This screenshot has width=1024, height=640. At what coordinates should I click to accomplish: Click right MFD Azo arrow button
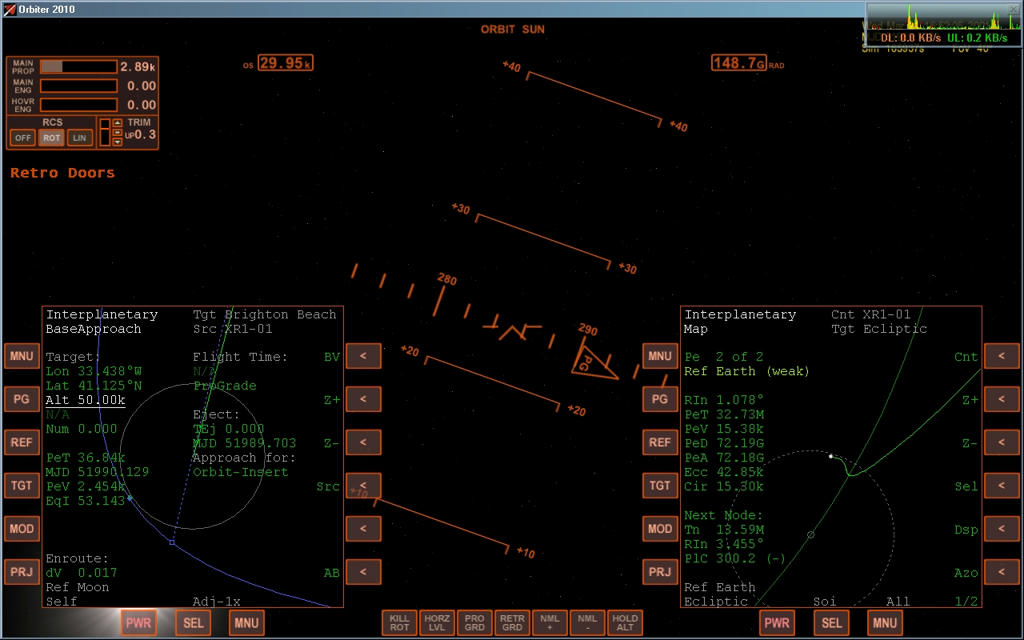pyautogui.click(x=1002, y=571)
